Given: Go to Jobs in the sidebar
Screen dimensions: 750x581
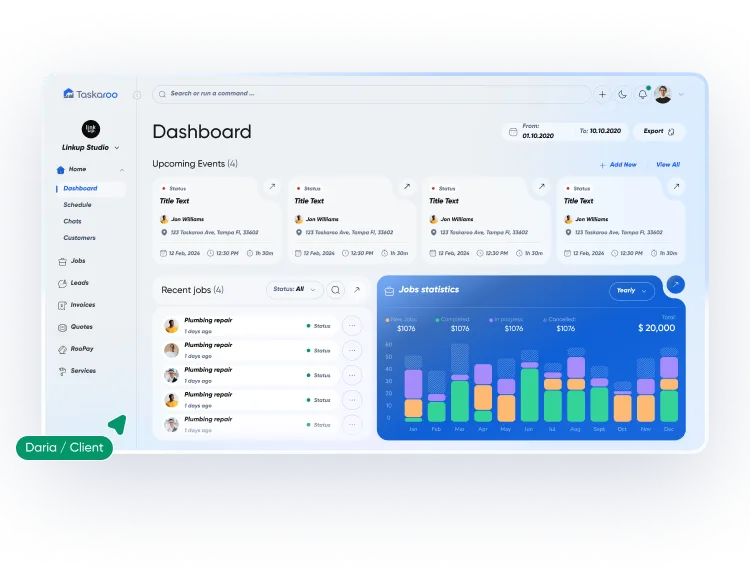Looking at the screenshot, I should 72,261.
